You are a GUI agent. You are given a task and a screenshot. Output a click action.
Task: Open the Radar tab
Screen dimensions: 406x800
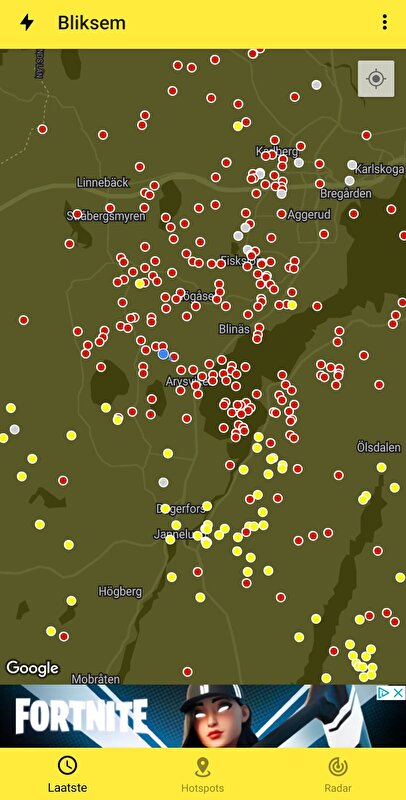tap(338, 774)
